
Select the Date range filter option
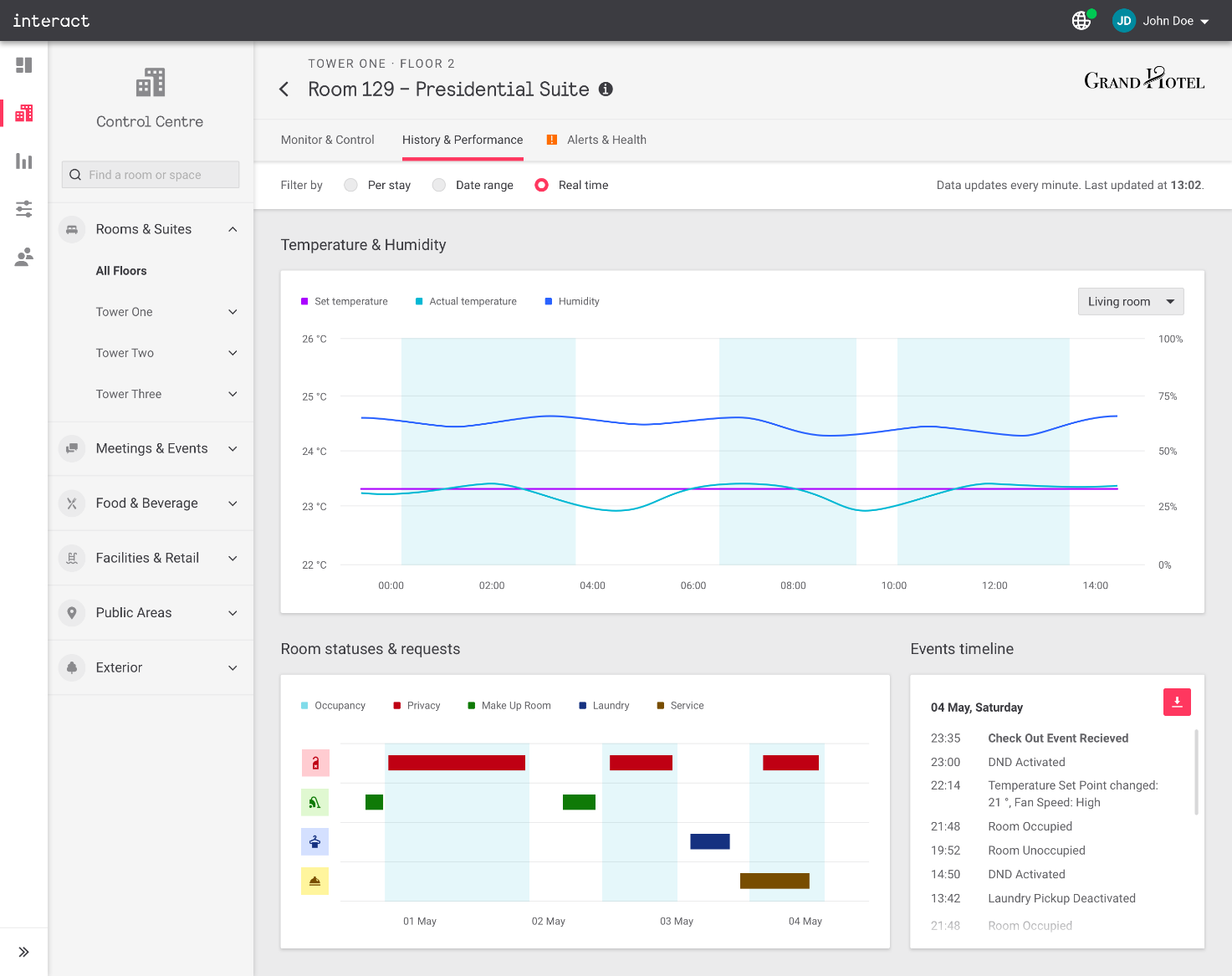[x=439, y=185]
